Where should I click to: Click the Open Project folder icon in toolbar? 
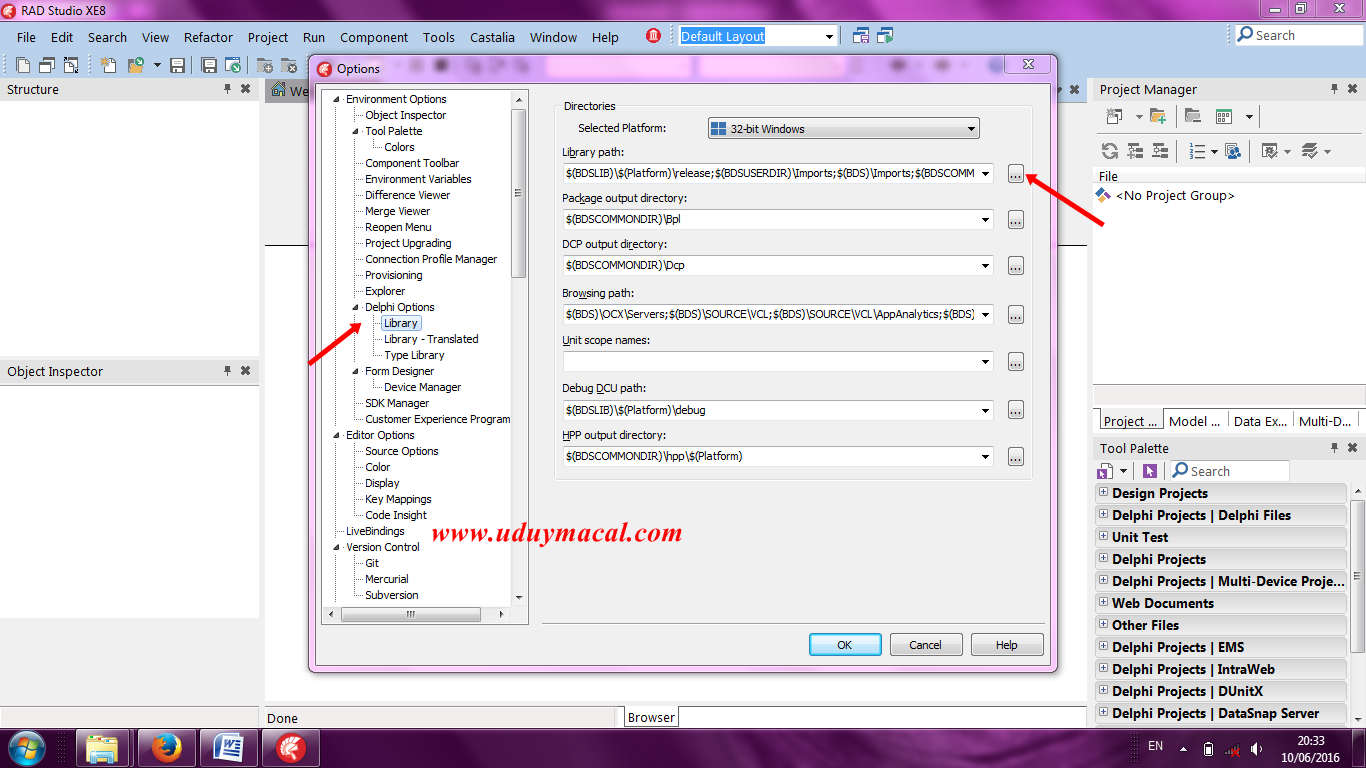coord(135,66)
